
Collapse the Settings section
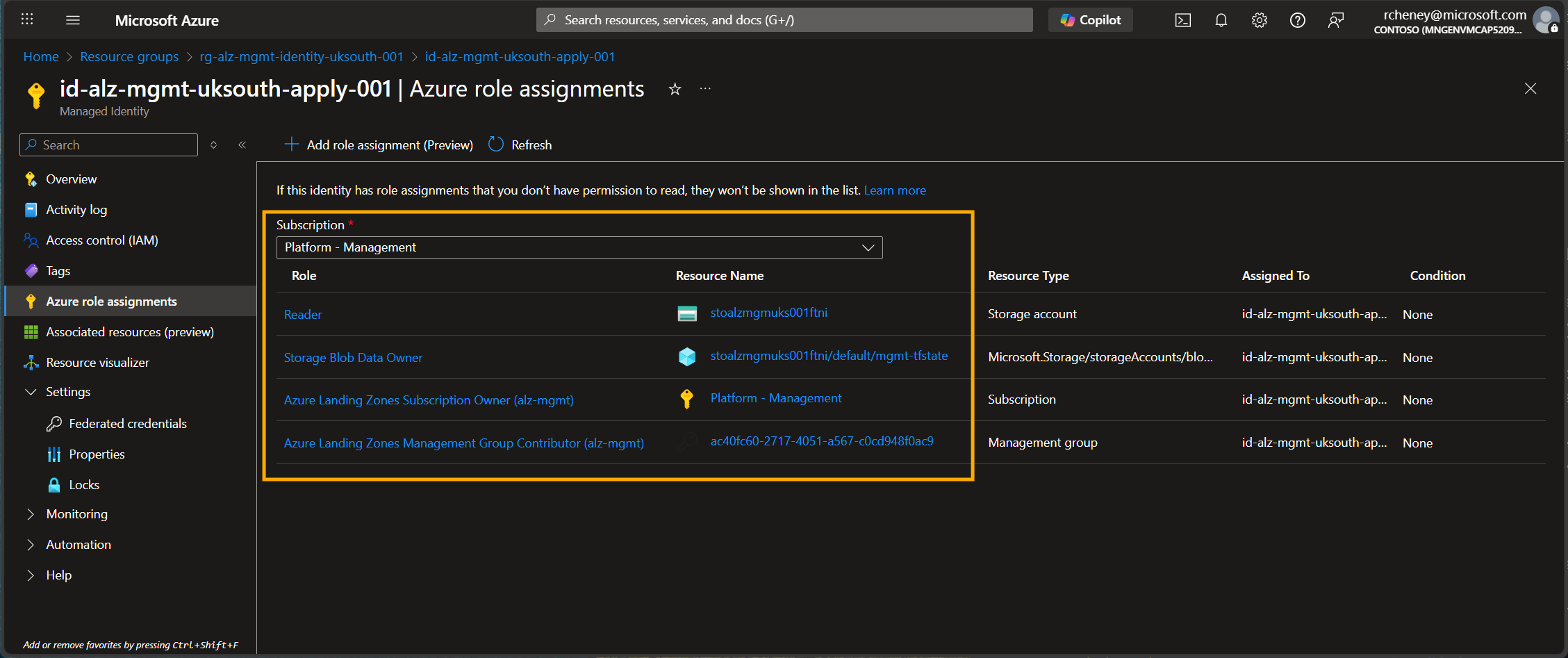pyautogui.click(x=30, y=391)
